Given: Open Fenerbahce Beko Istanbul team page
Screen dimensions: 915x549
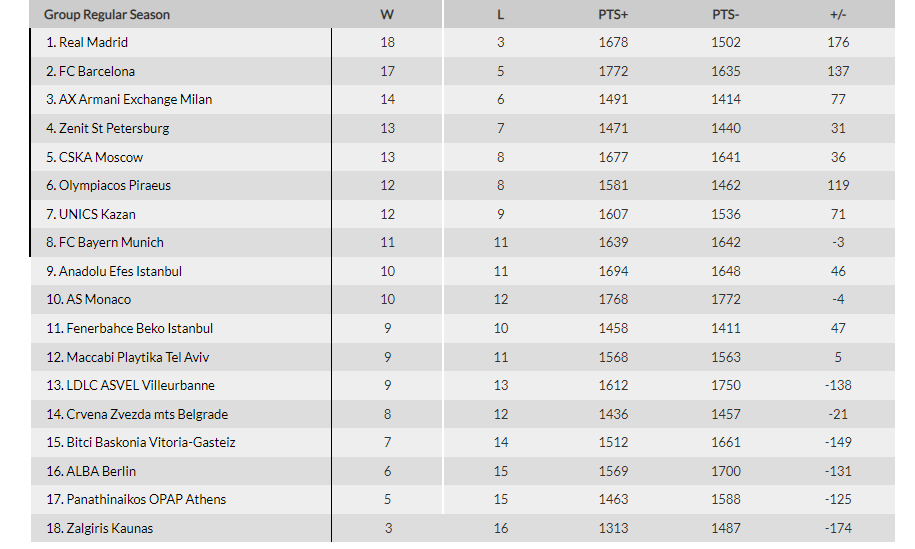Looking at the screenshot, I should [x=139, y=328].
